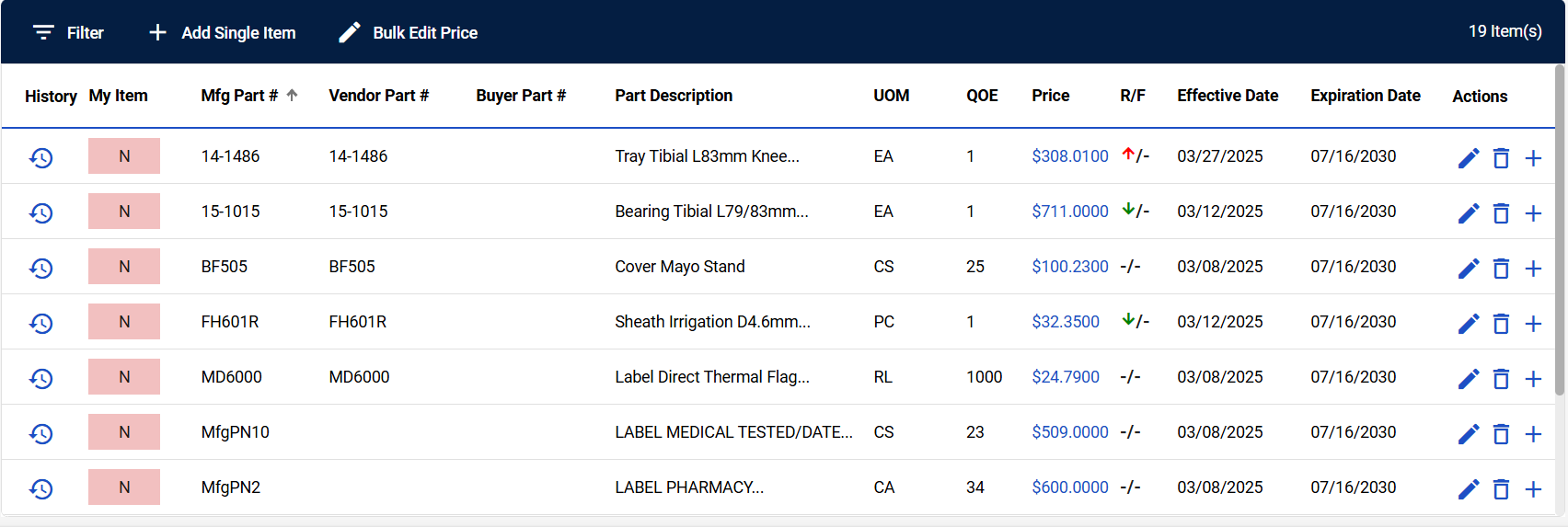Edit the LABEL PHARMACY row
The height and width of the screenshot is (527, 1568).
tap(1469, 488)
